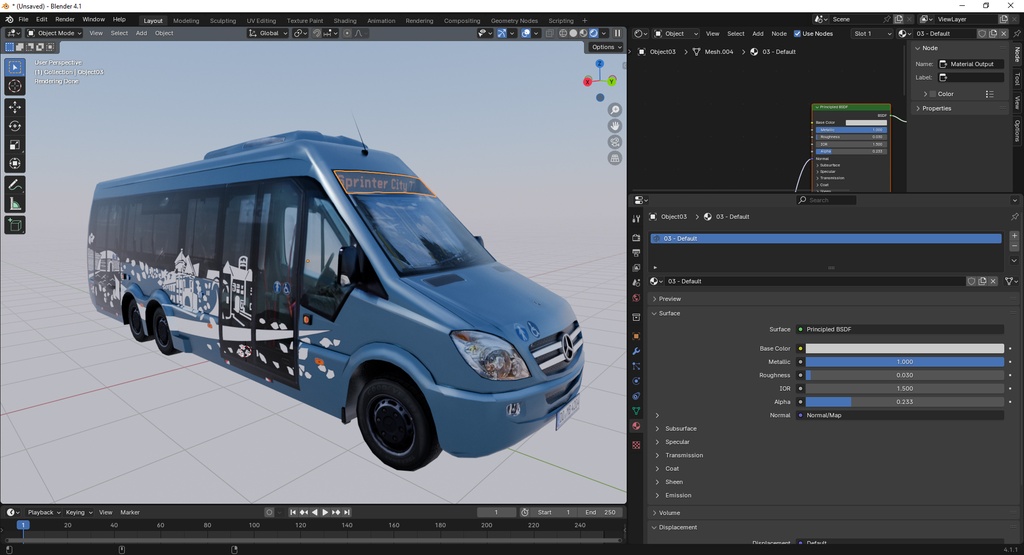1024x555 pixels.
Task: Toggle auto keying record button
Action: click(269, 512)
